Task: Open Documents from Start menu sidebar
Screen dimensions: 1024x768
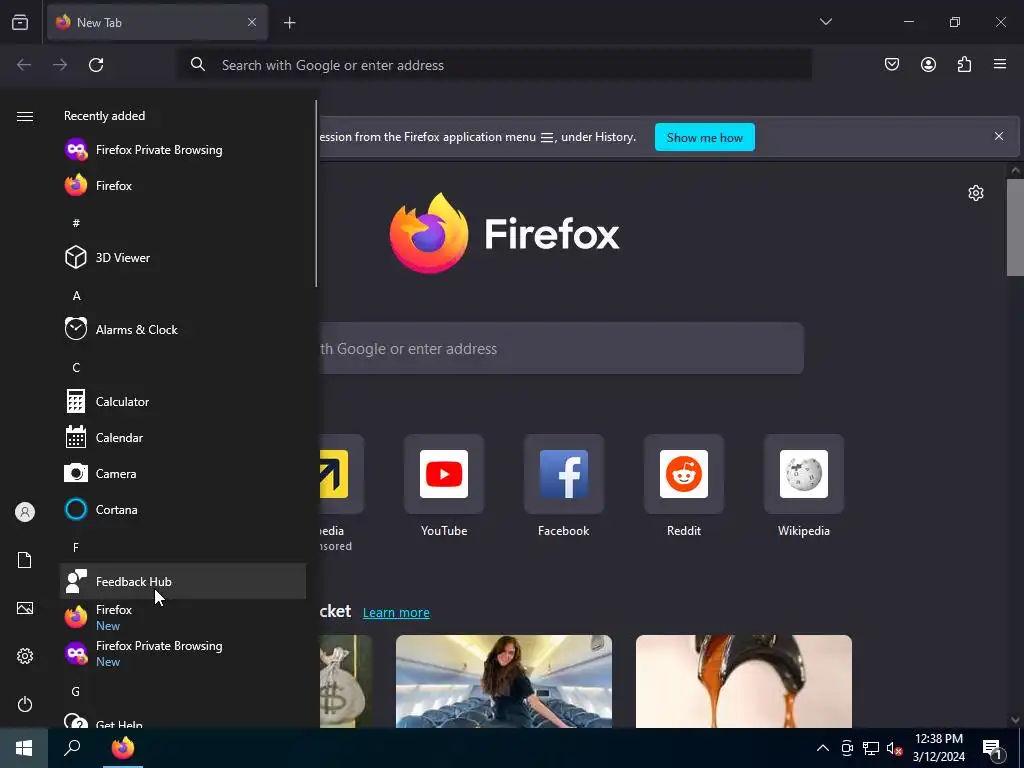Action: point(25,560)
